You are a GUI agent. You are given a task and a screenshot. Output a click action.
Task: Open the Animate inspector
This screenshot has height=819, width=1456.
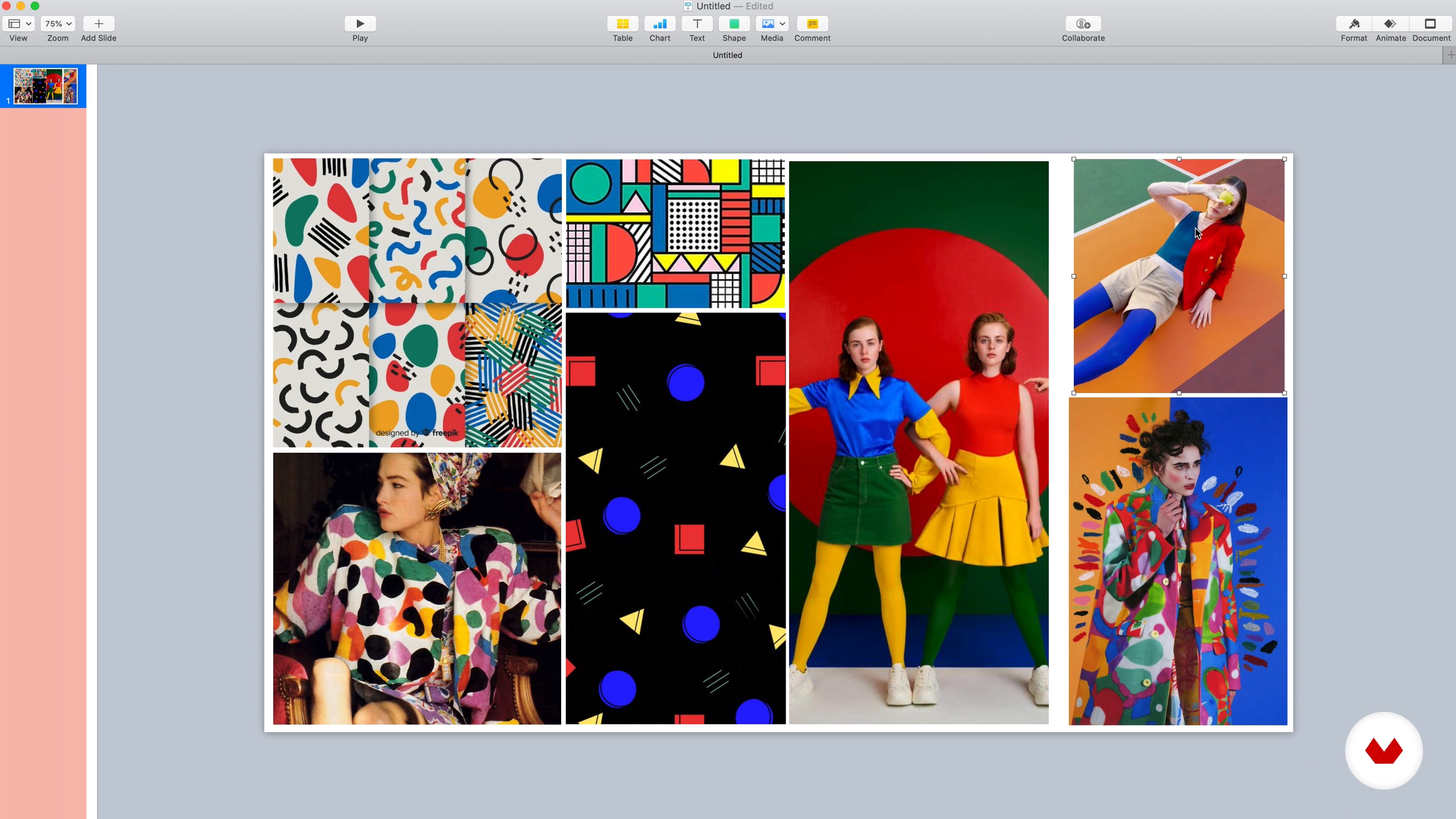click(1390, 24)
